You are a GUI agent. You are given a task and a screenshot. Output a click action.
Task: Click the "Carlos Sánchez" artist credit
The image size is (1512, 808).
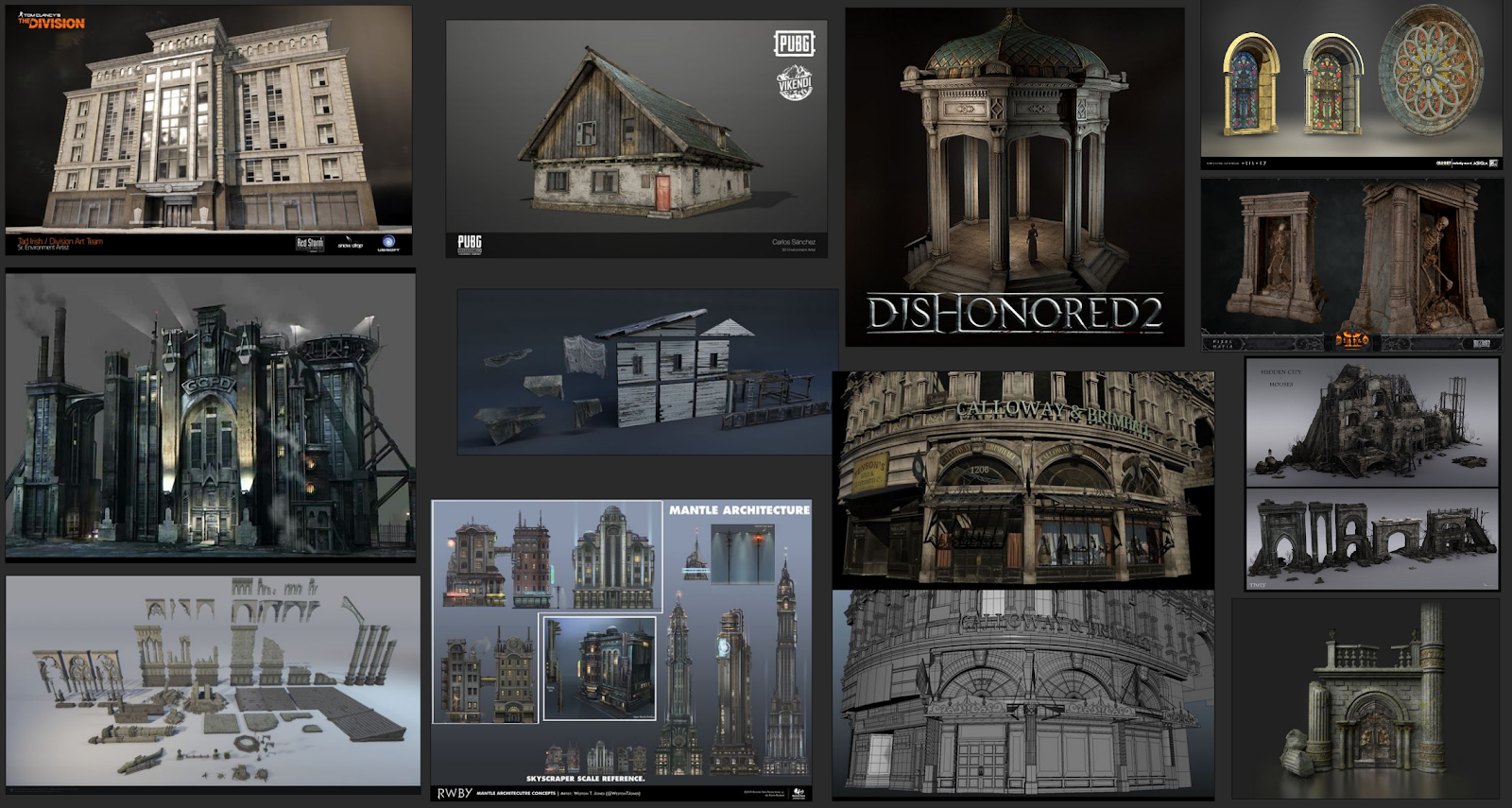coord(794,242)
